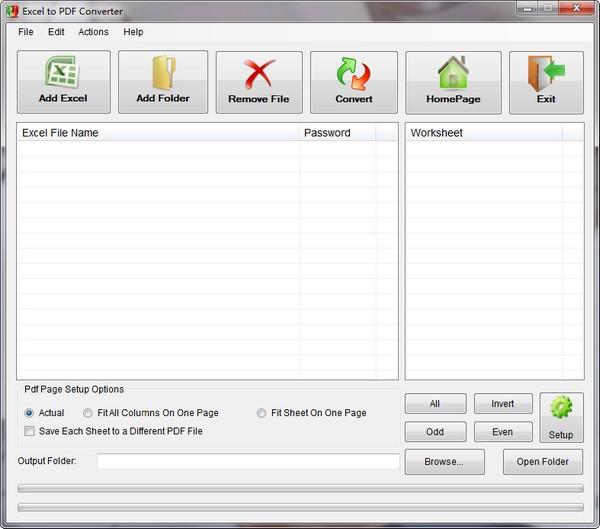Click the Add Excel toolbar button

pyautogui.click(x=64, y=82)
